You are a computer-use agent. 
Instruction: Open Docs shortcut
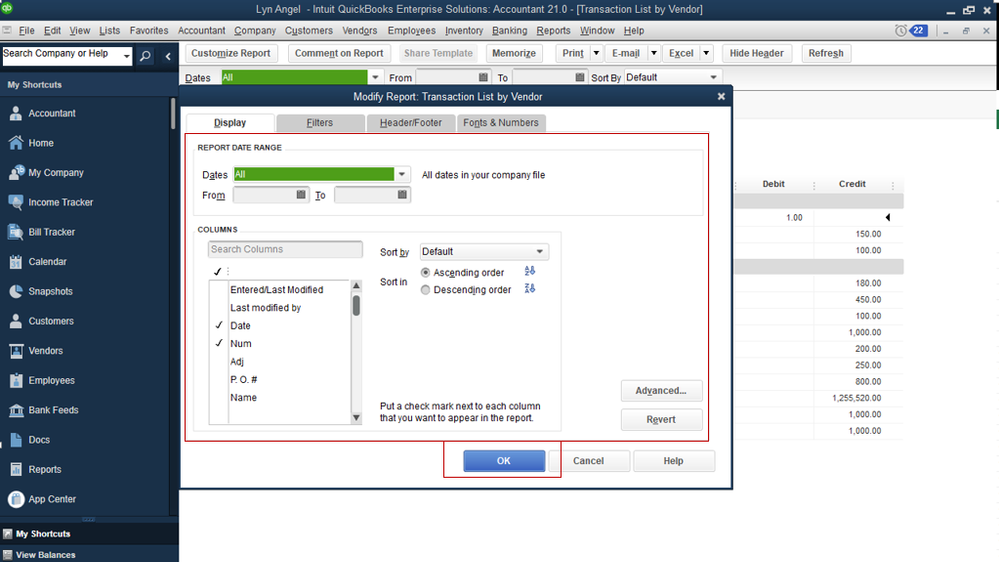click(39, 440)
